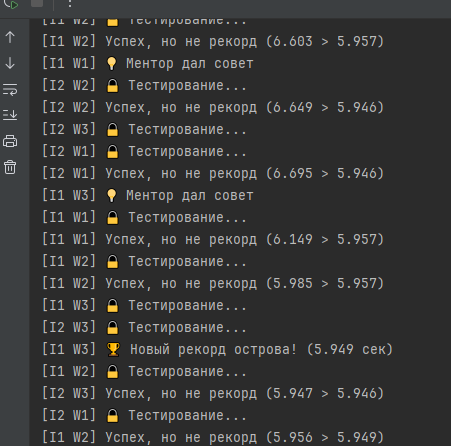Stop the running process with the square button

[37, 3]
